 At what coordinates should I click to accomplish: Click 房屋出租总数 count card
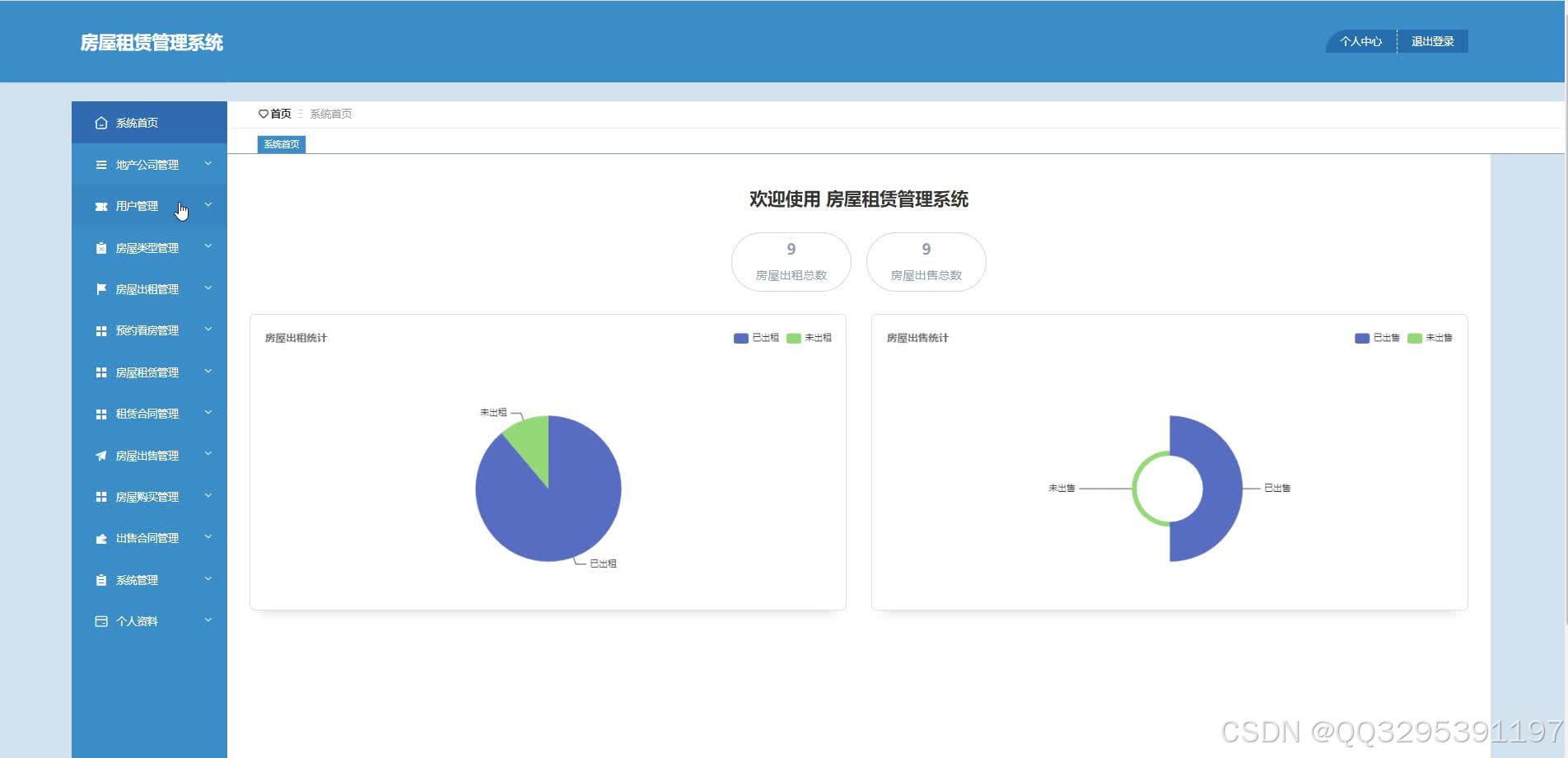coord(791,262)
